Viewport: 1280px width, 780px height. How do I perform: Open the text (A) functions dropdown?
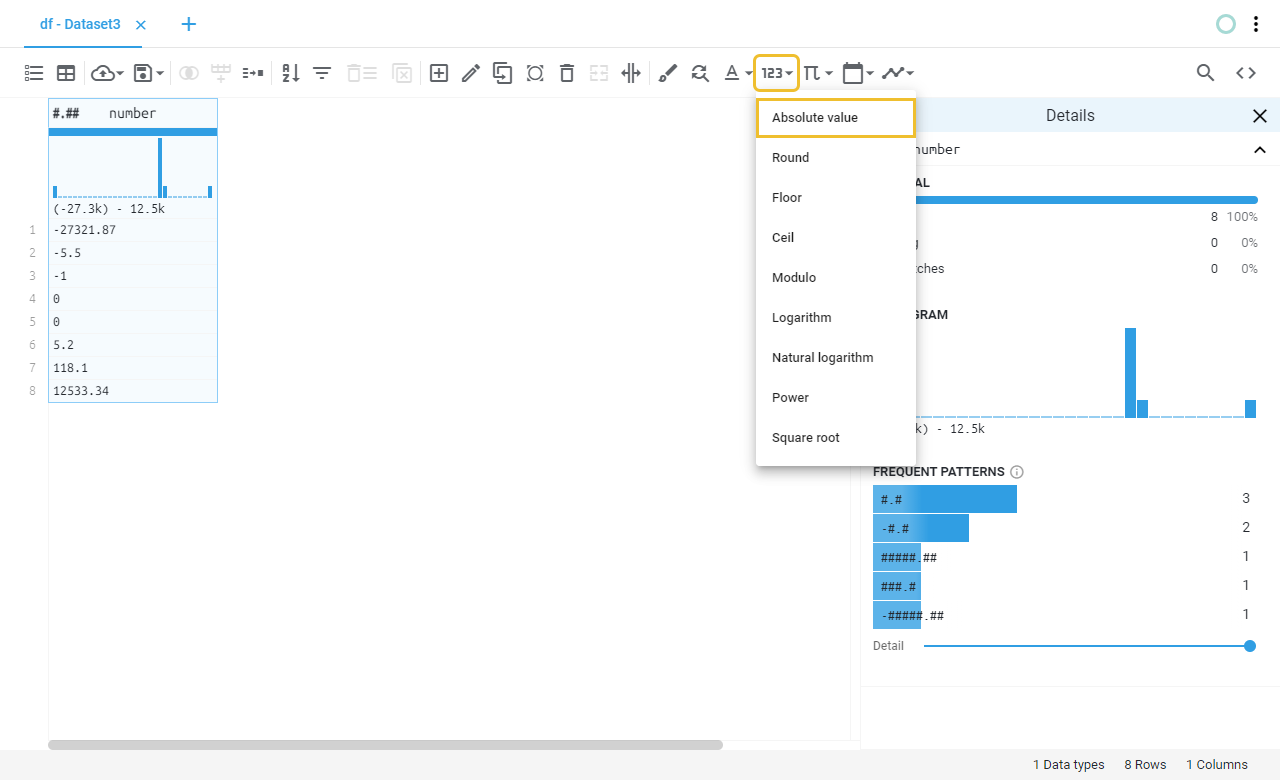pos(738,73)
